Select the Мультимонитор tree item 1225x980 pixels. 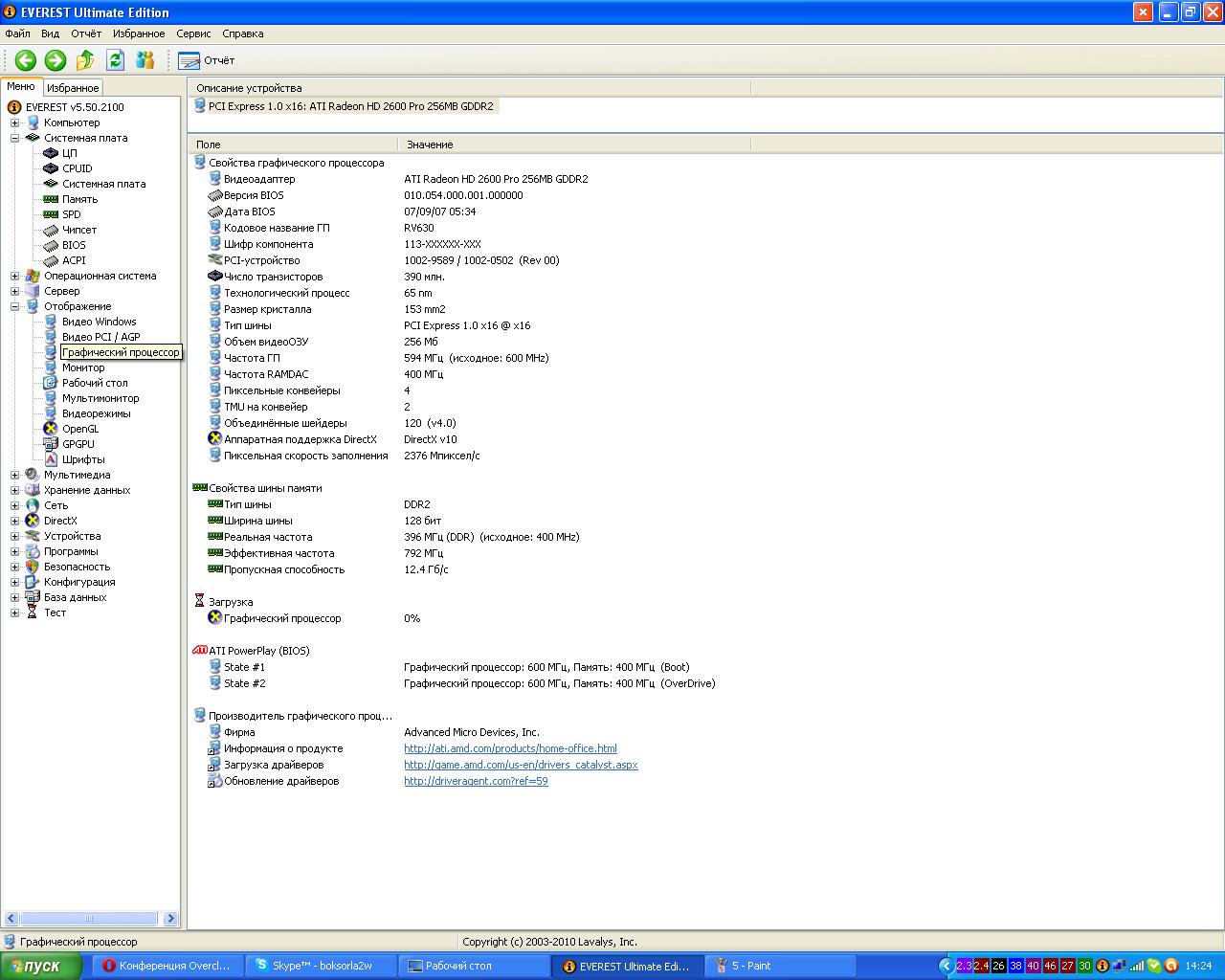pos(100,398)
